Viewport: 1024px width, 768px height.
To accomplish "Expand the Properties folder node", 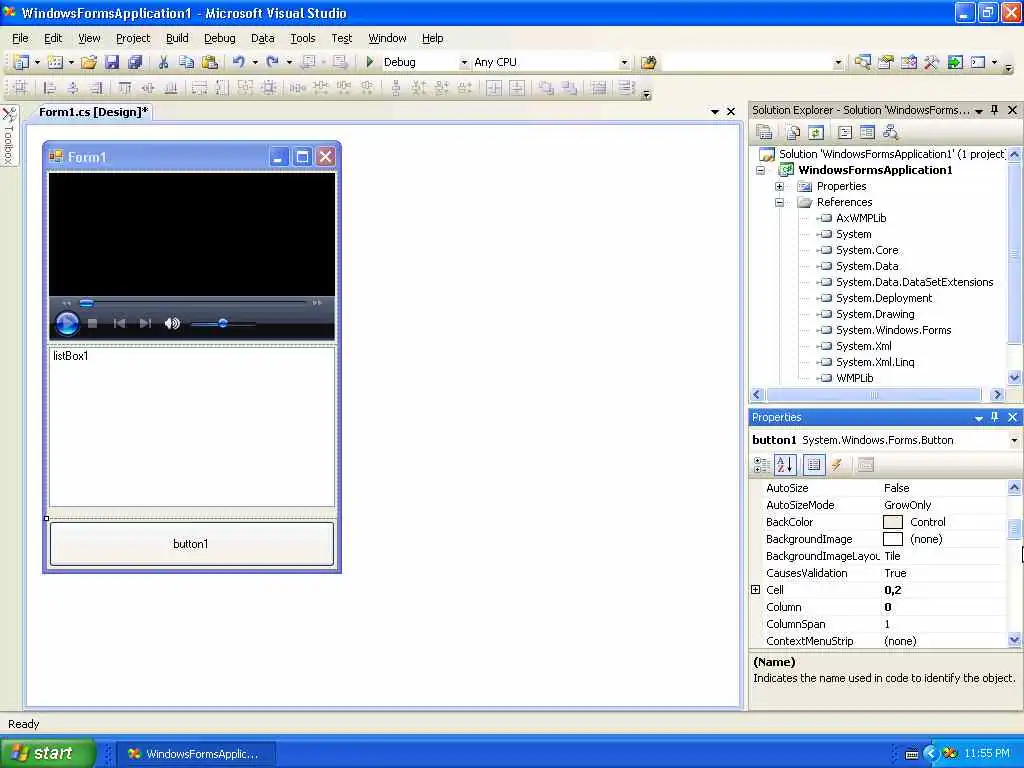I will pyautogui.click(x=779, y=186).
